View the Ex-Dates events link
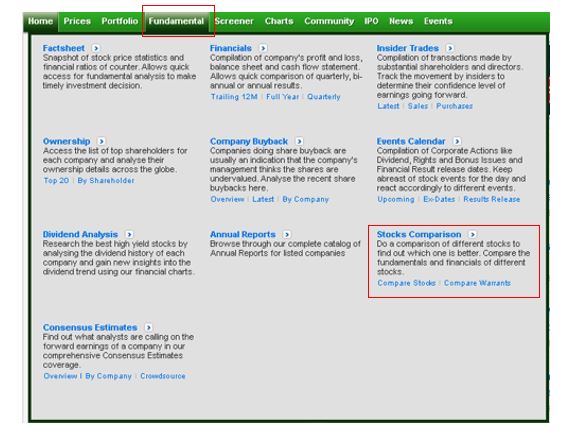The width and height of the screenshot is (565, 437). [439, 199]
